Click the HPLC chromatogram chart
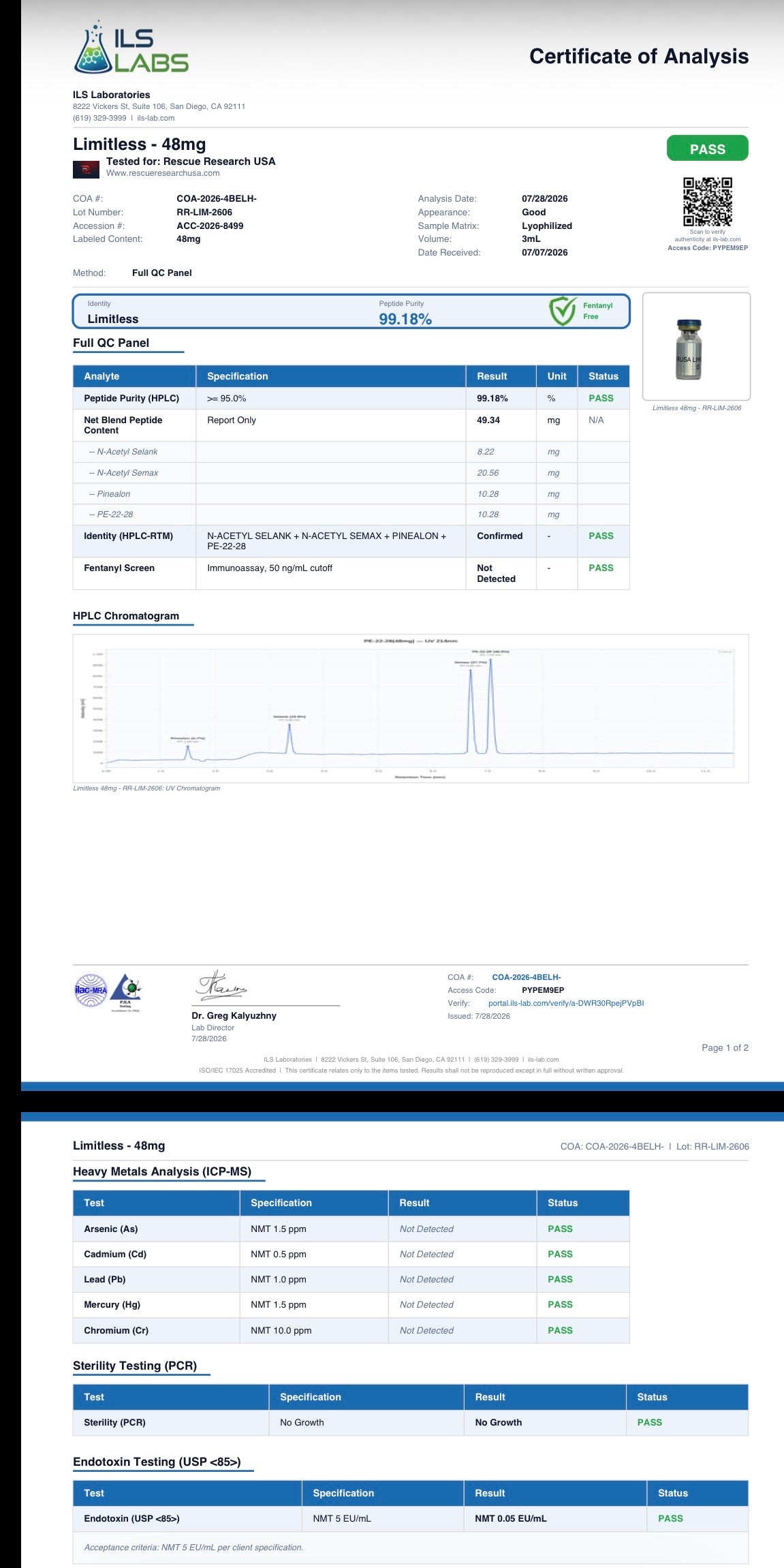 411,708
